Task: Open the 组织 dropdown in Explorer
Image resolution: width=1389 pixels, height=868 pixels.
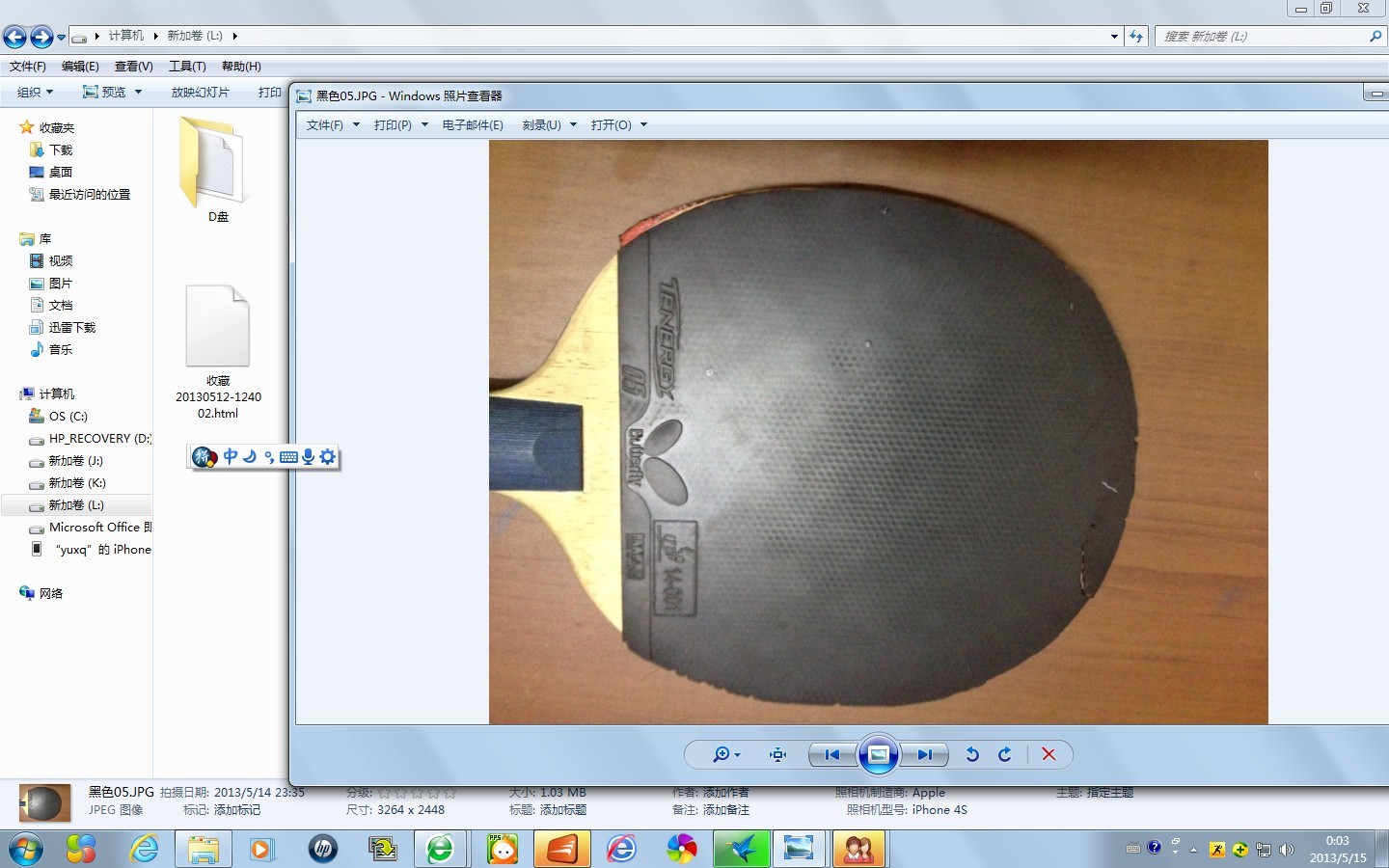Action: click(36, 93)
